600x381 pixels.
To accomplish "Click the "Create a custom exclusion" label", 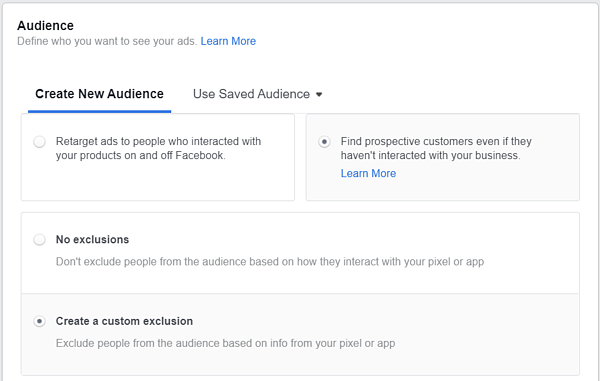I will (124, 321).
